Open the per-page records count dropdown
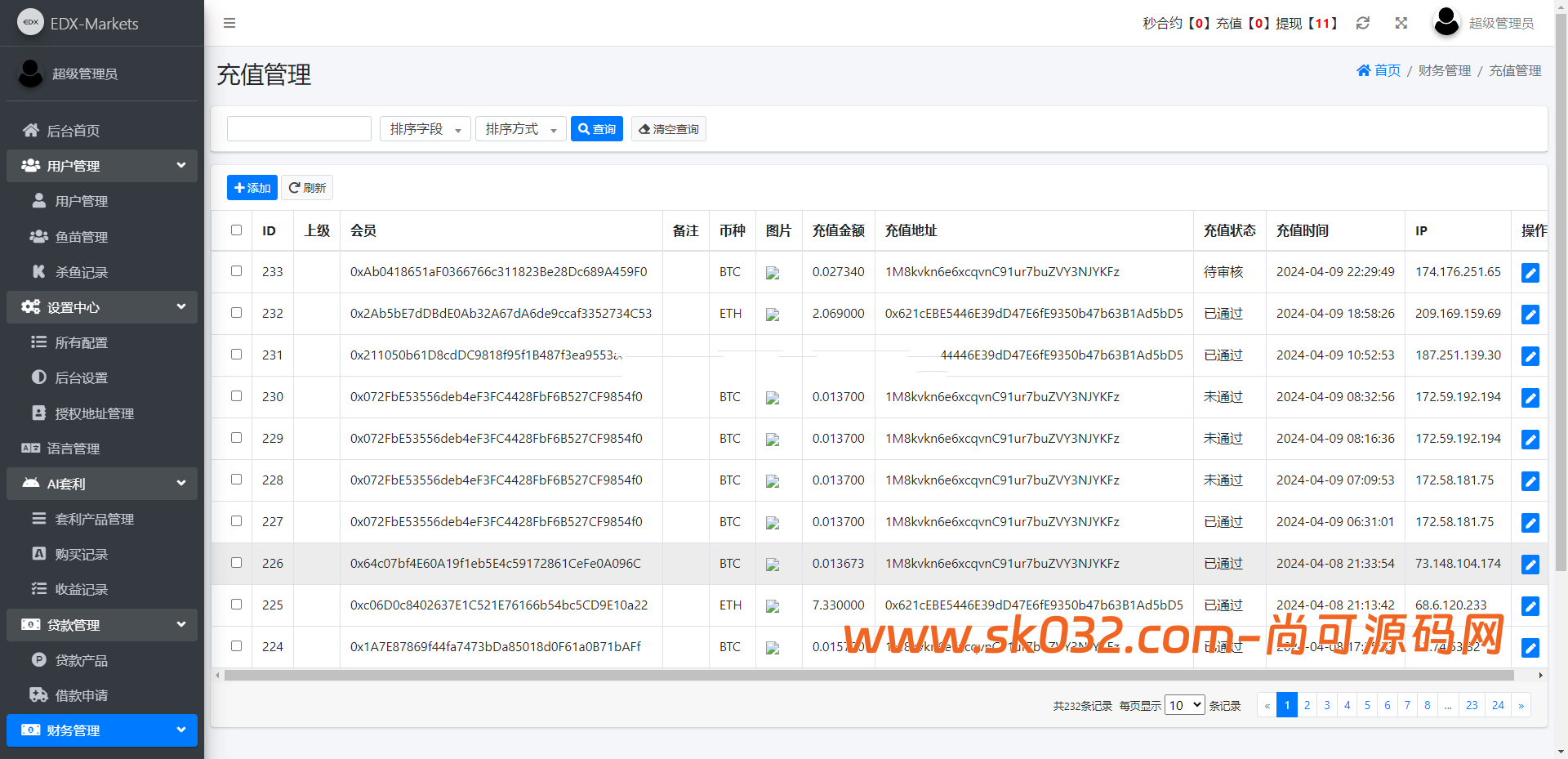The width and height of the screenshot is (1568, 759). click(1184, 705)
